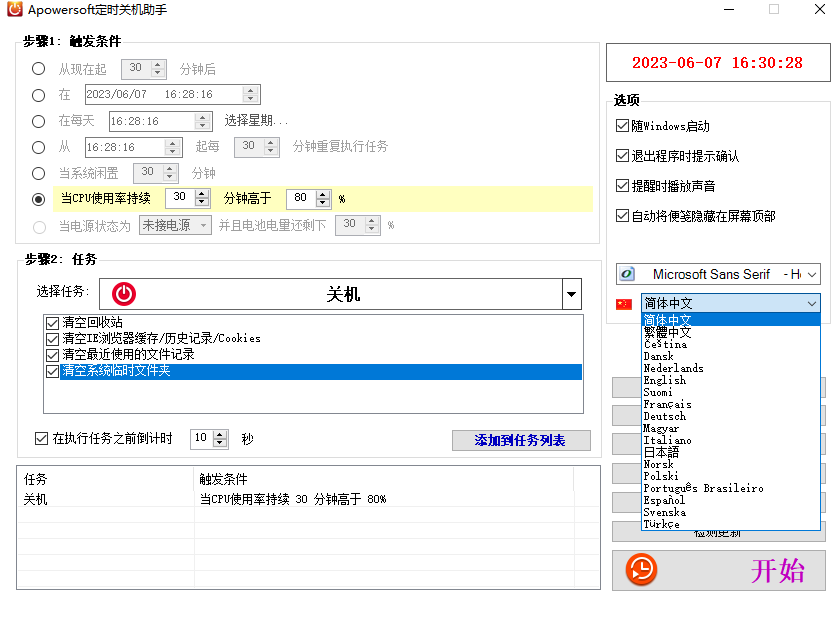Click the Apowersoft app logo in title bar
Screen dimensions: 839x621
coord(14,9)
